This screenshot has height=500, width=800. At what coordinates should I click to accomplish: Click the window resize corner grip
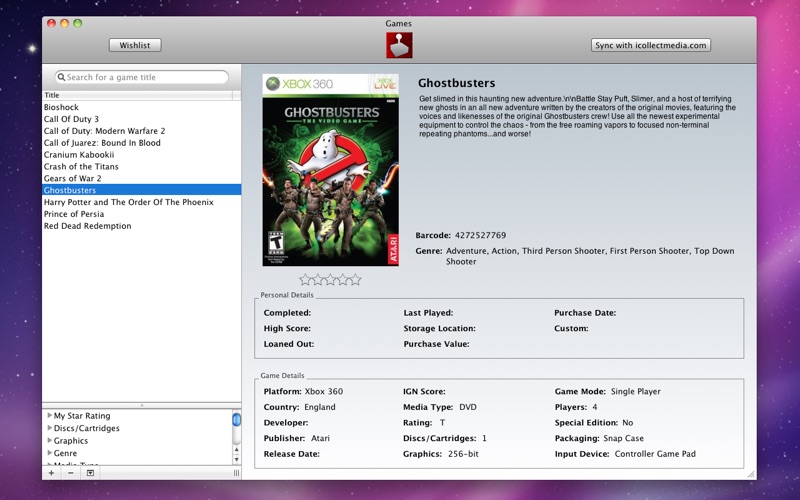point(751,474)
